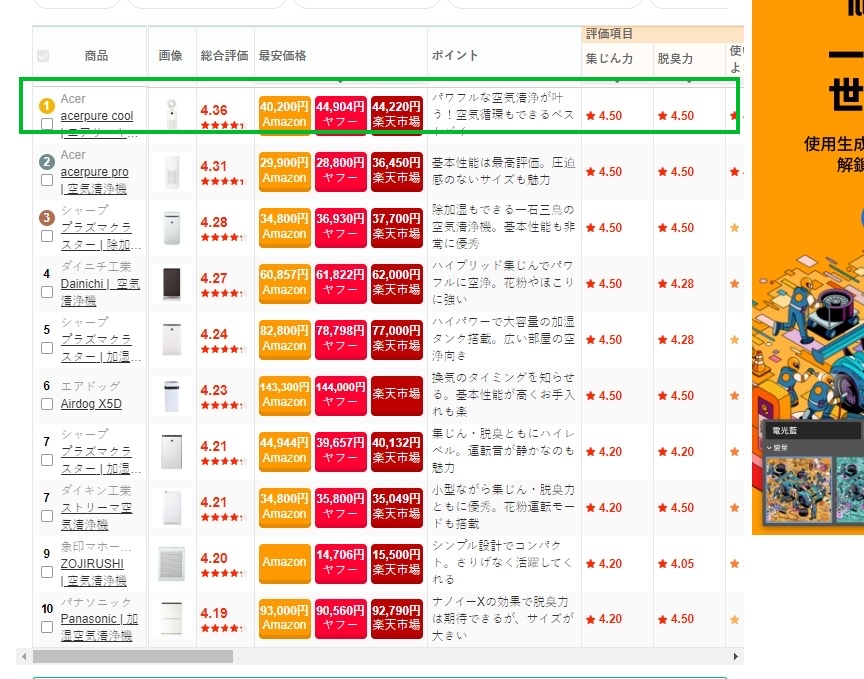Click the ZOJIRUSHI product thumbnail

[172, 563]
